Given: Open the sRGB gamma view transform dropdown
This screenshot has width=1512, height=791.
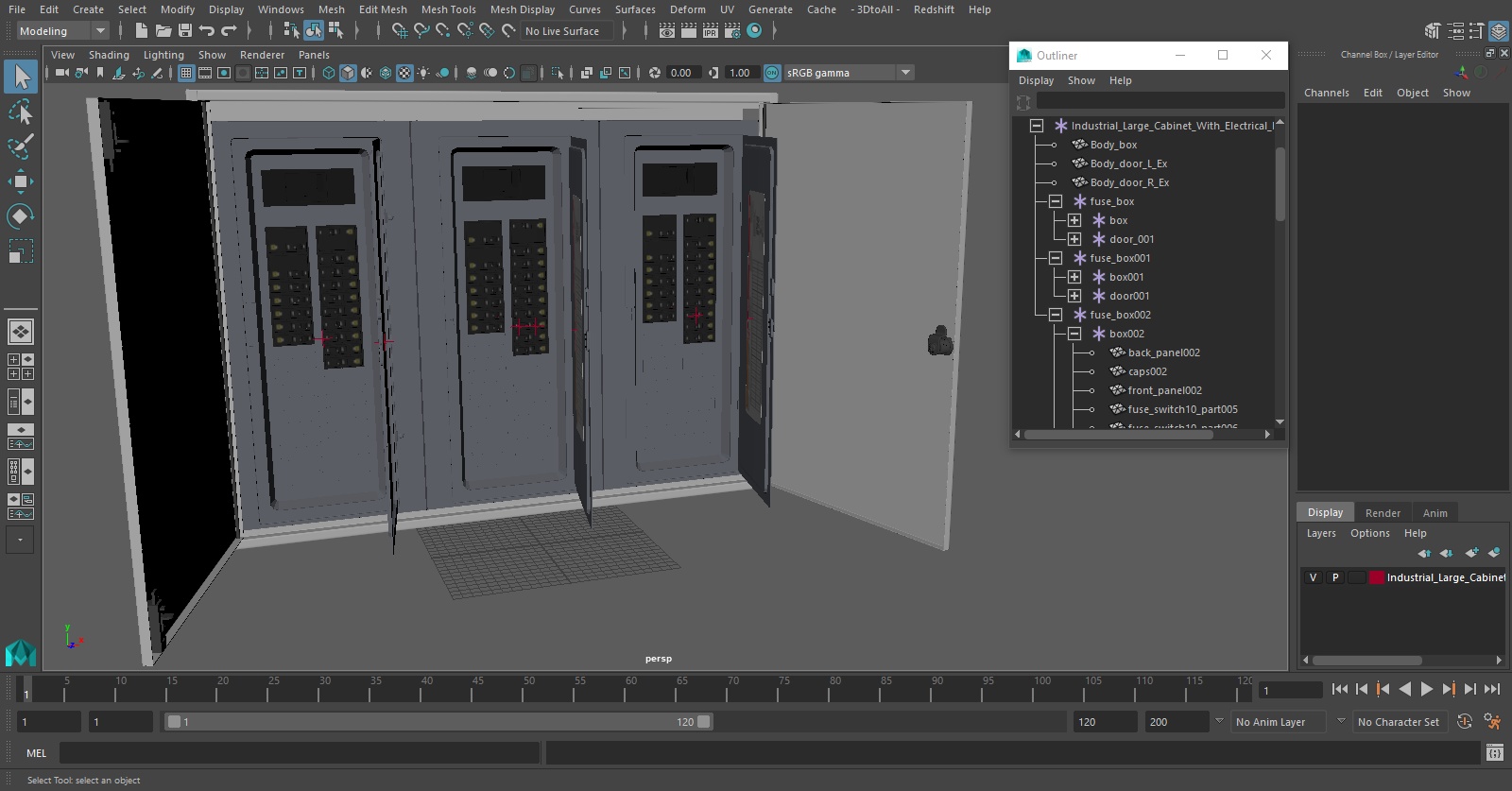Looking at the screenshot, I should (x=849, y=73).
